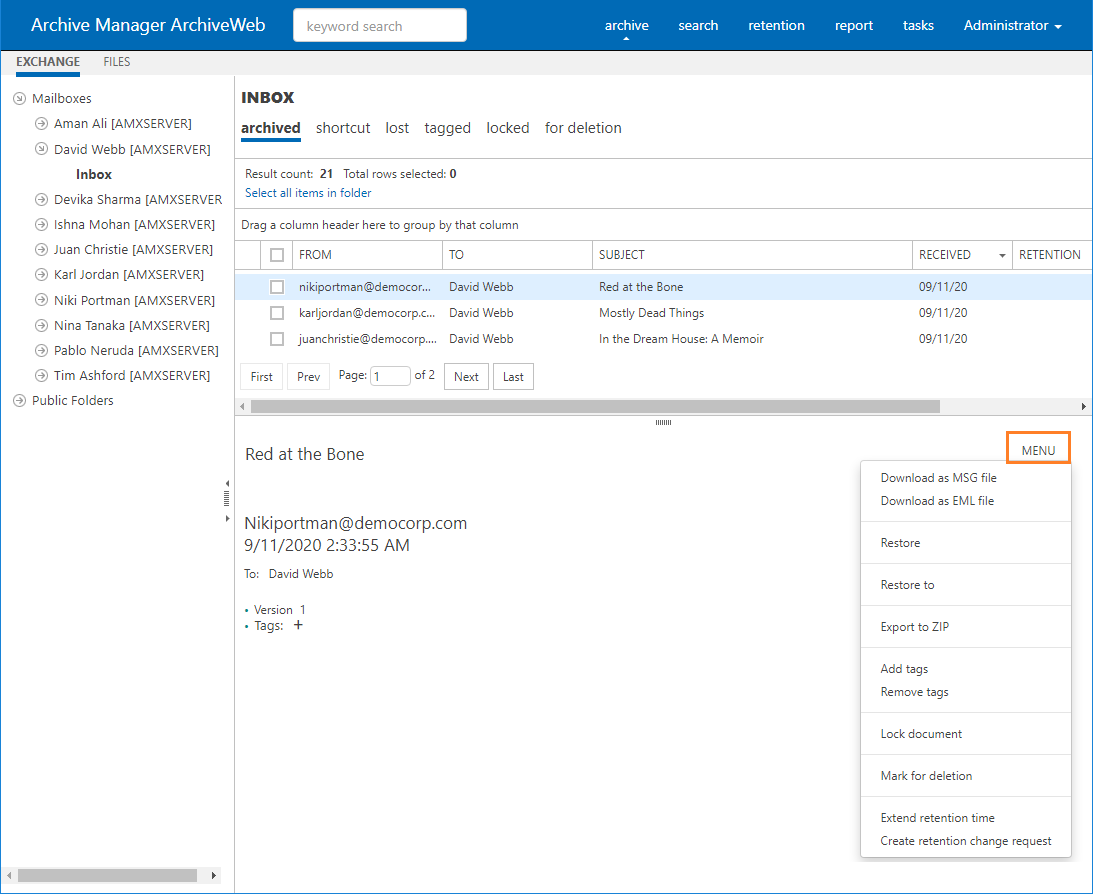Tick the Mostly Dead Things row checkbox
The width and height of the screenshot is (1093, 894).
pos(277,313)
